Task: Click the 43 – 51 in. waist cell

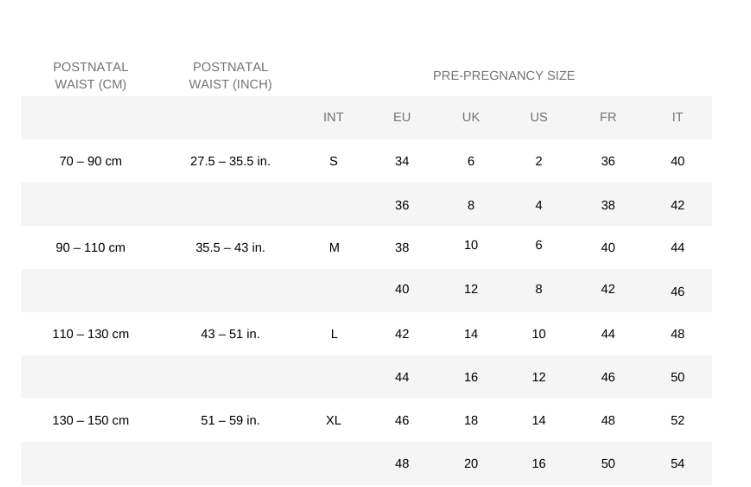Action: click(x=230, y=334)
